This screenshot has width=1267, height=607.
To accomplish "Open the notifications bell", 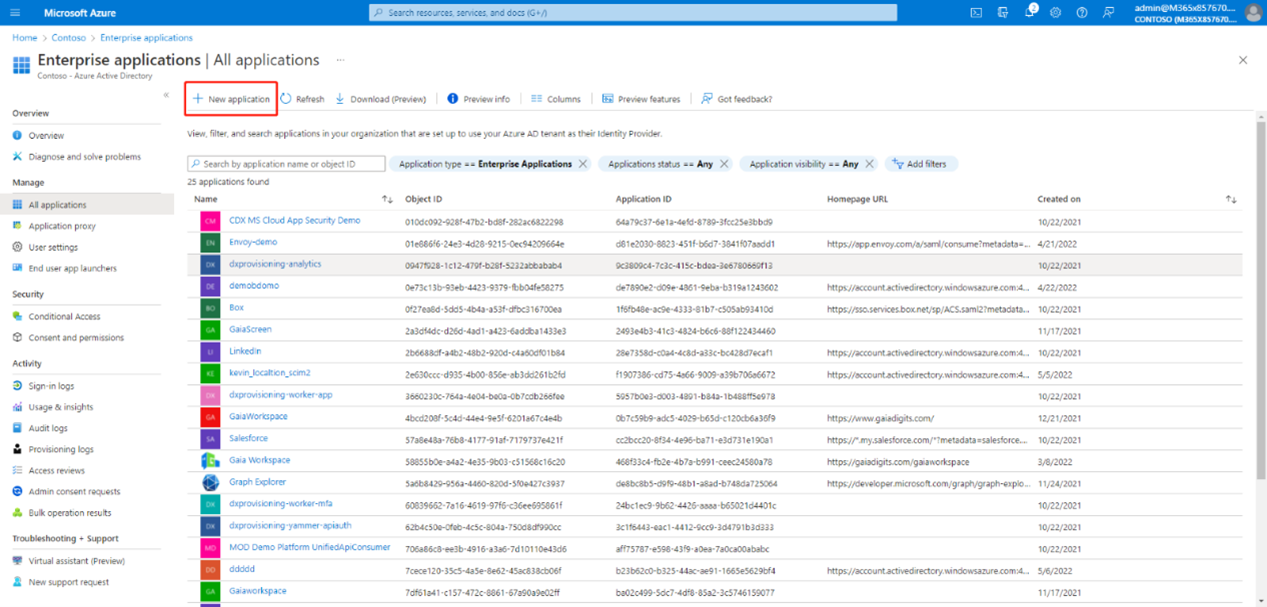I will (x=1030, y=13).
